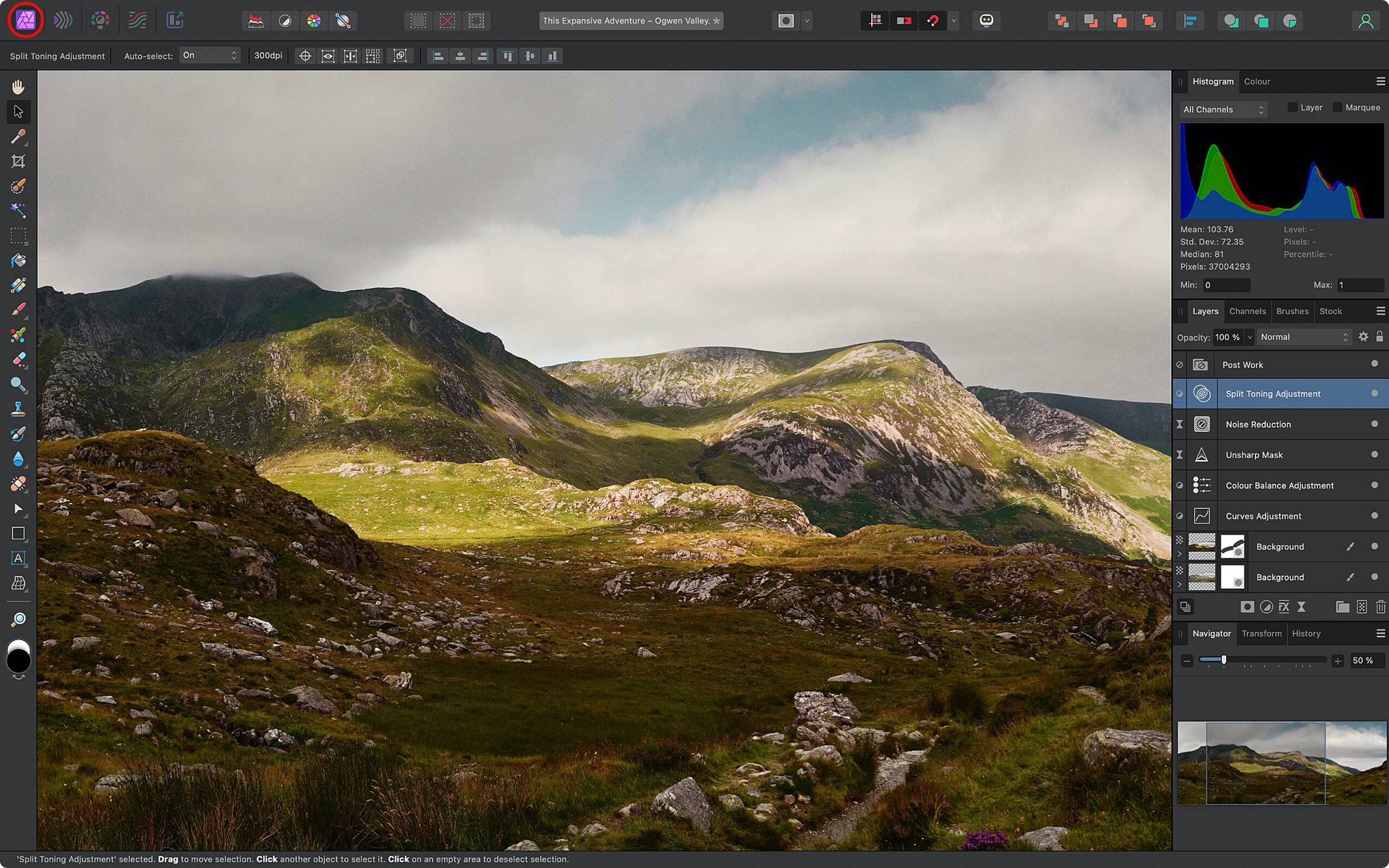Apply Auto Levels from the toolbar
The image size is (1389, 868).
click(x=256, y=21)
